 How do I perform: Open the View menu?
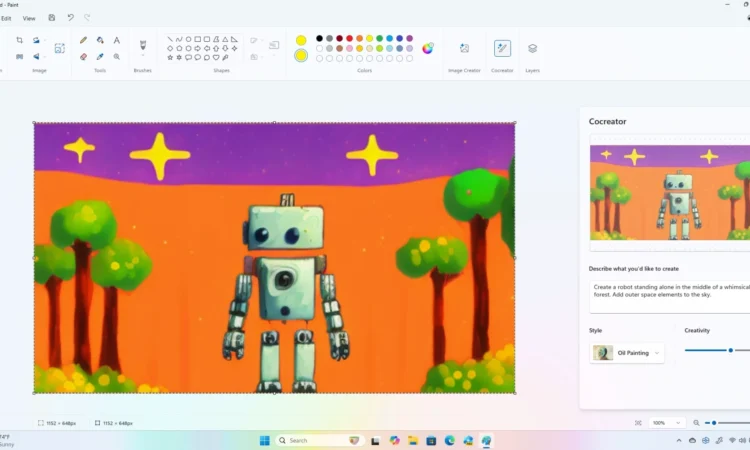click(29, 18)
